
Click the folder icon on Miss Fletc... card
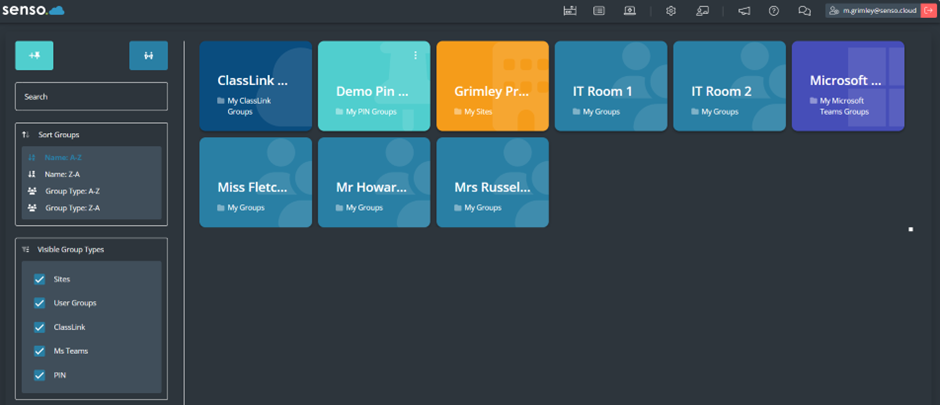[221, 208]
